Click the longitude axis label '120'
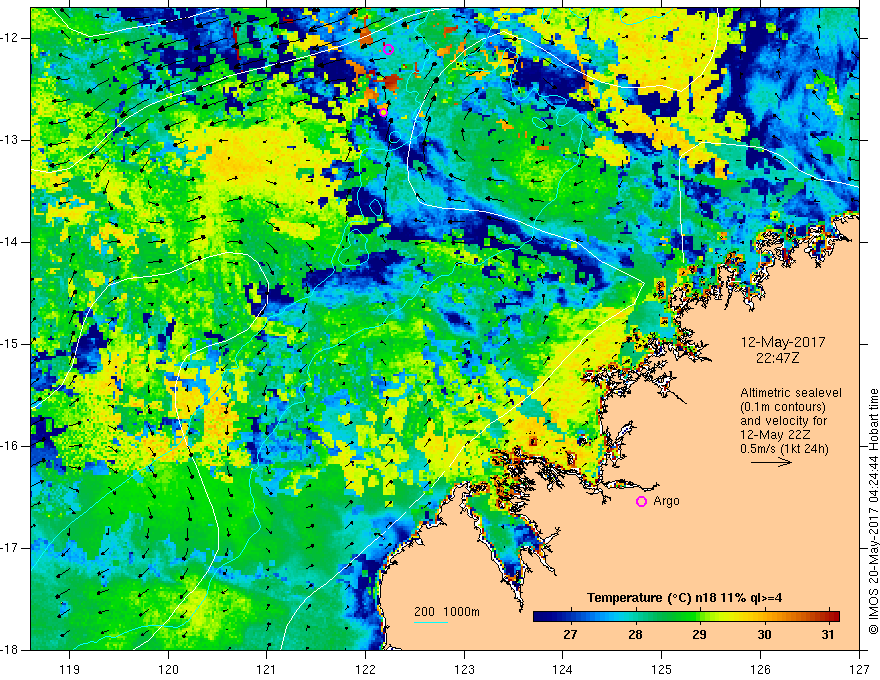The height and width of the screenshot is (680, 880). click(x=168, y=669)
